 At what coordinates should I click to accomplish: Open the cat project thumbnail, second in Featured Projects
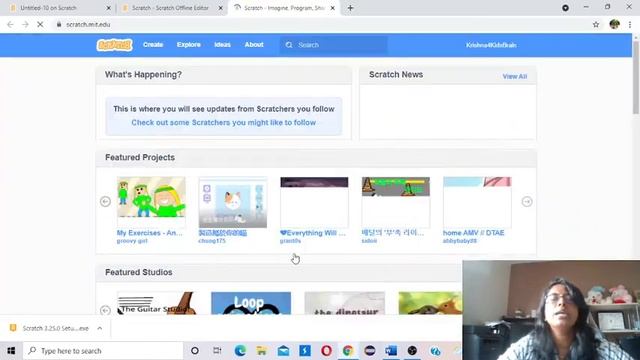pos(233,202)
